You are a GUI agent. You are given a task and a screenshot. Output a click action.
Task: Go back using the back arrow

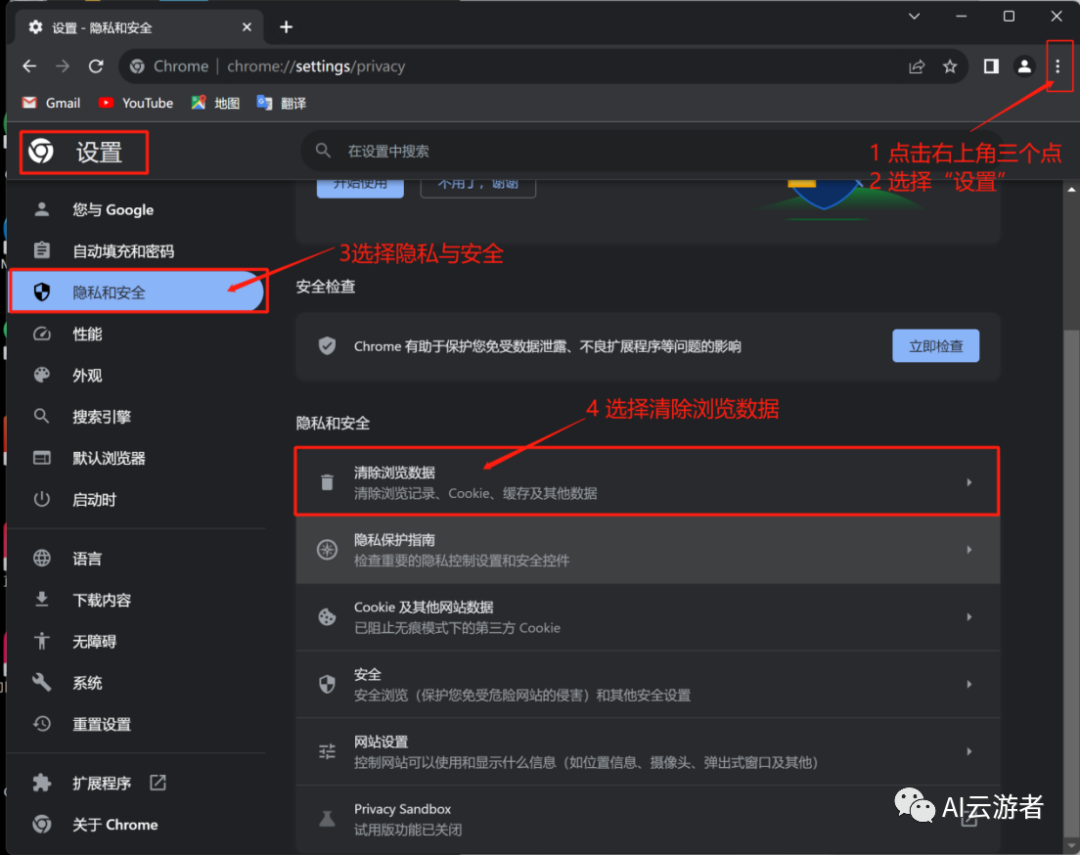tap(29, 66)
